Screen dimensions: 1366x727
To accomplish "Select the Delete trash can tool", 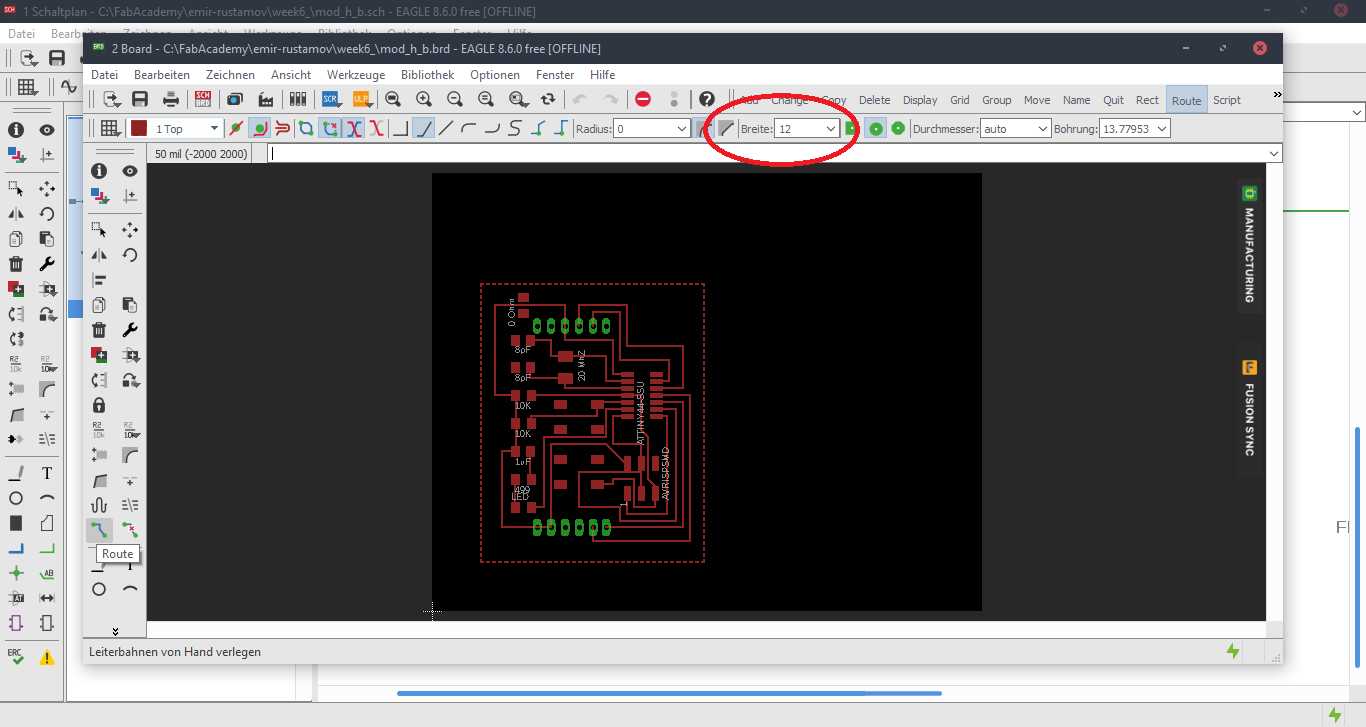I will (99, 330).
